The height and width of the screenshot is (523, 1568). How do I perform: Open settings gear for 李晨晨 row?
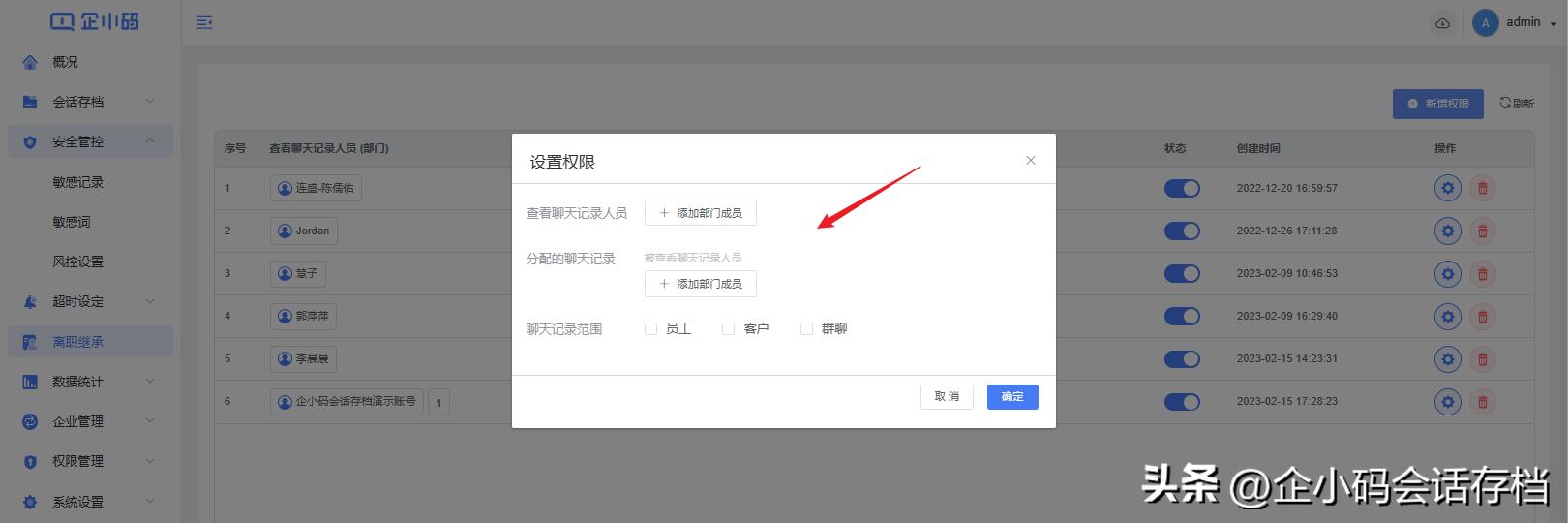(1448, 358)
